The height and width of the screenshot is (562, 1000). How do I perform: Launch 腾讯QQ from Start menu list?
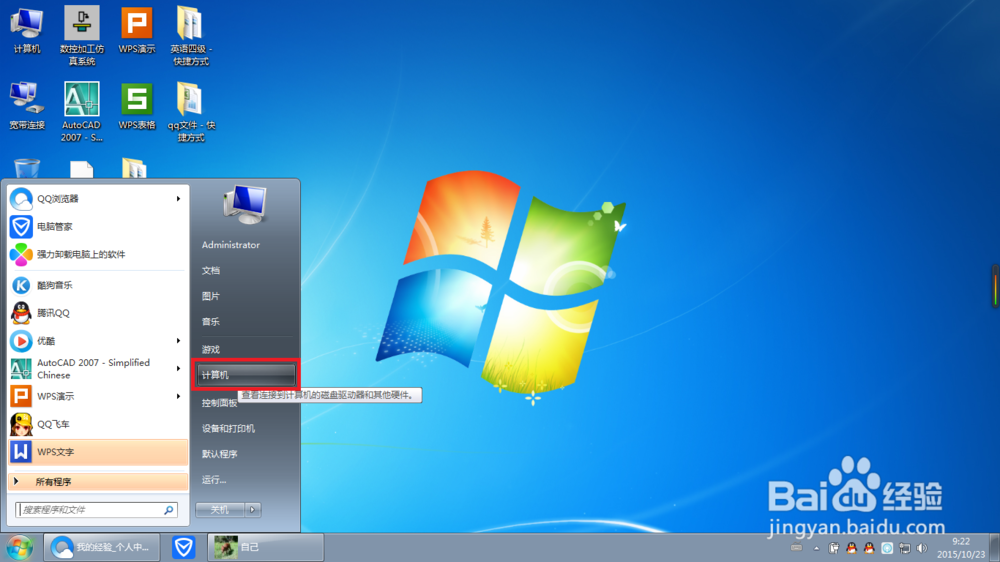(x=98, y=313)
